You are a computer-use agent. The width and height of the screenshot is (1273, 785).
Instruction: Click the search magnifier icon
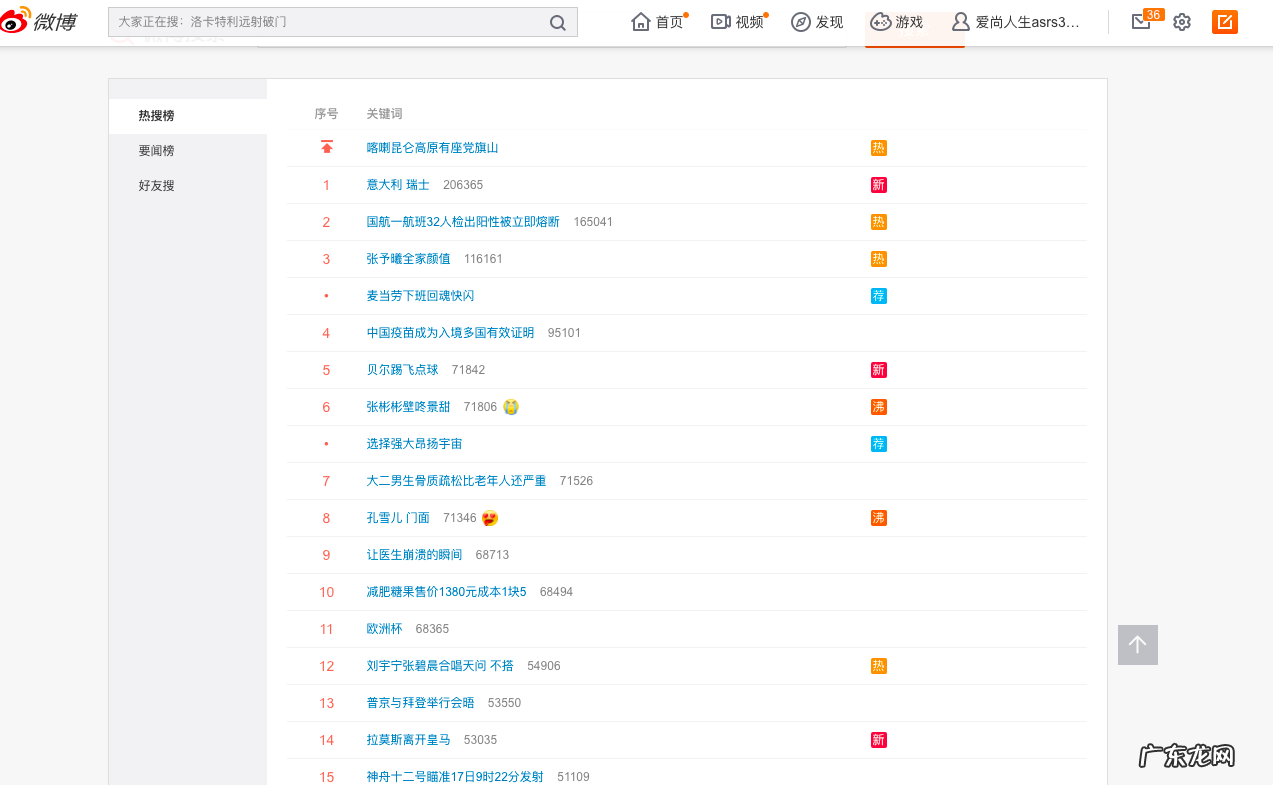click(558, 22)
